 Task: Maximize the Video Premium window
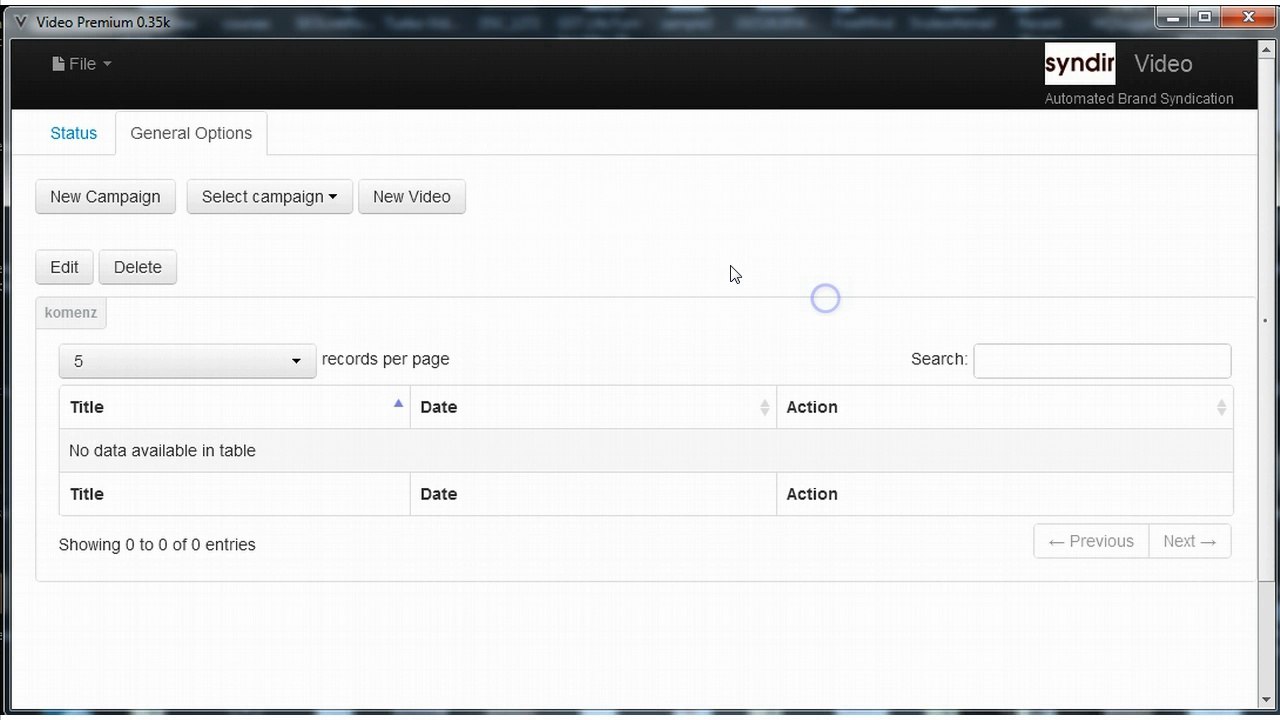[1204, 17]
